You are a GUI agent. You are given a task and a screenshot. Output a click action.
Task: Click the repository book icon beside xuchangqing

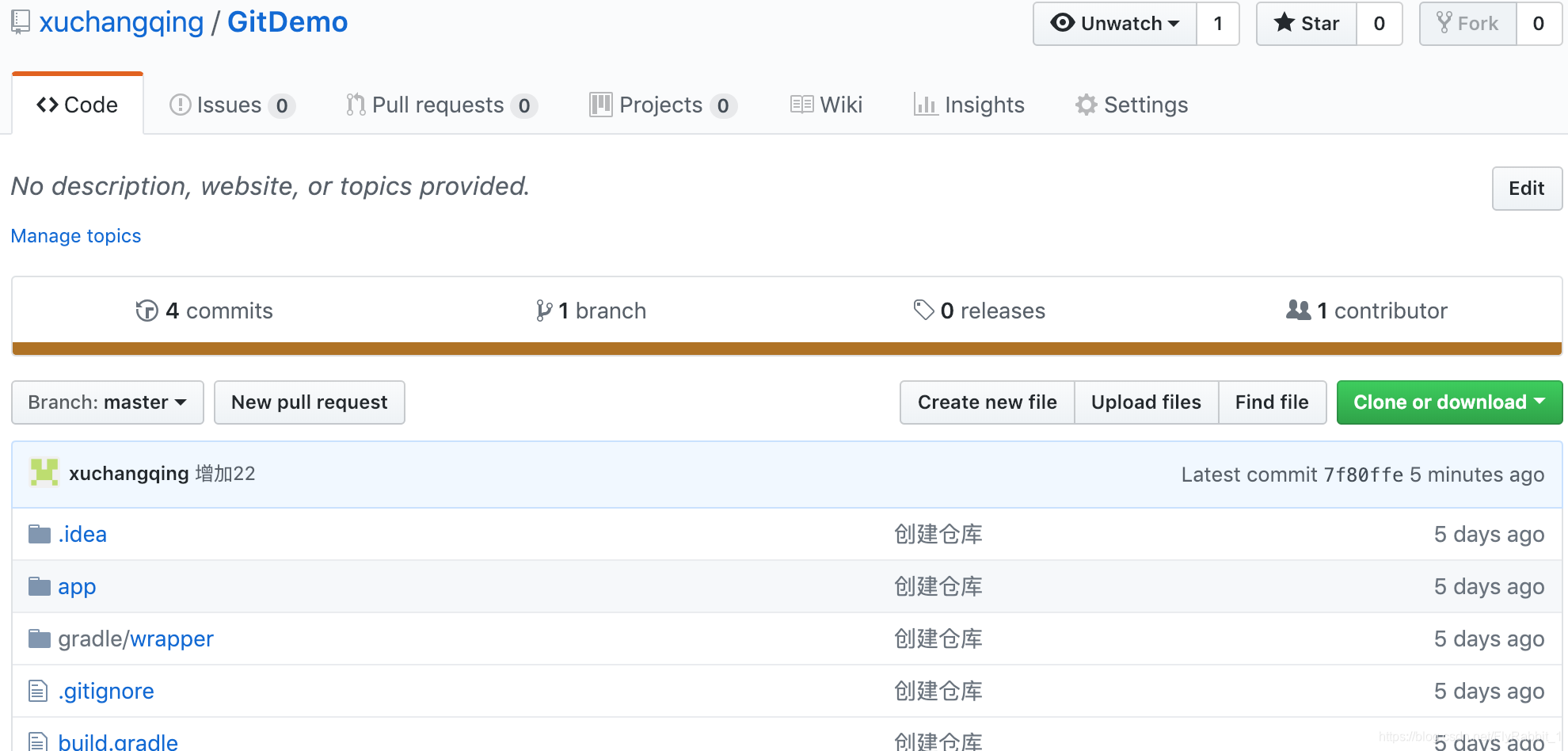tap(21, 22)
